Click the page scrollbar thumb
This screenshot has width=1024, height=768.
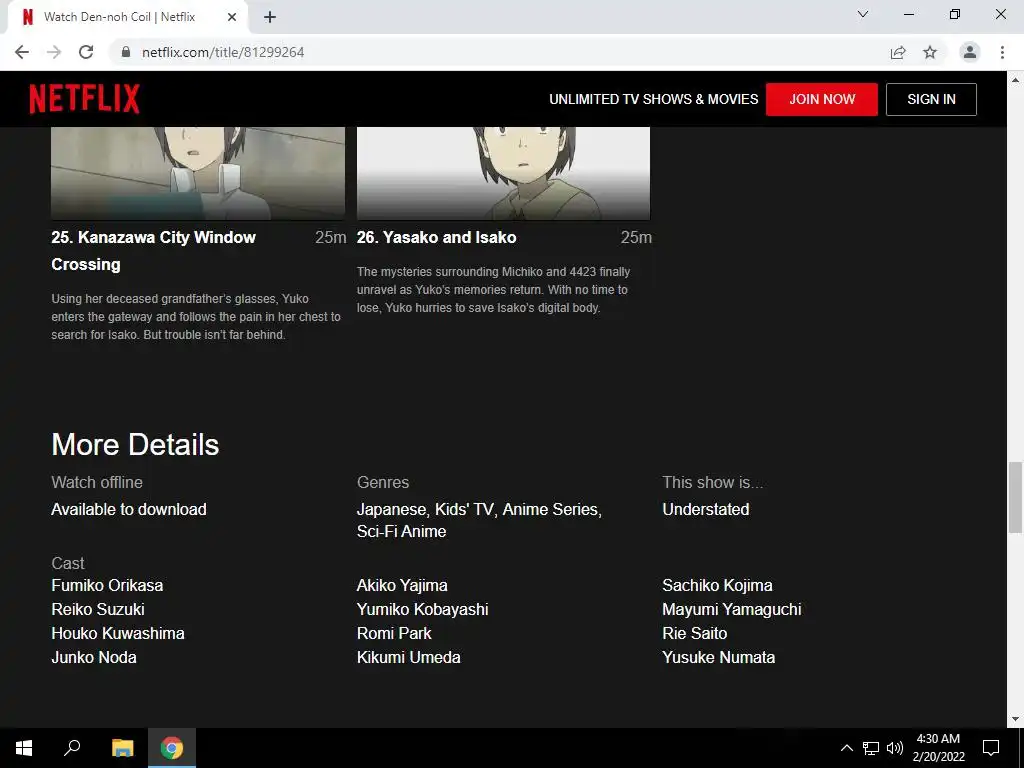1015,497
